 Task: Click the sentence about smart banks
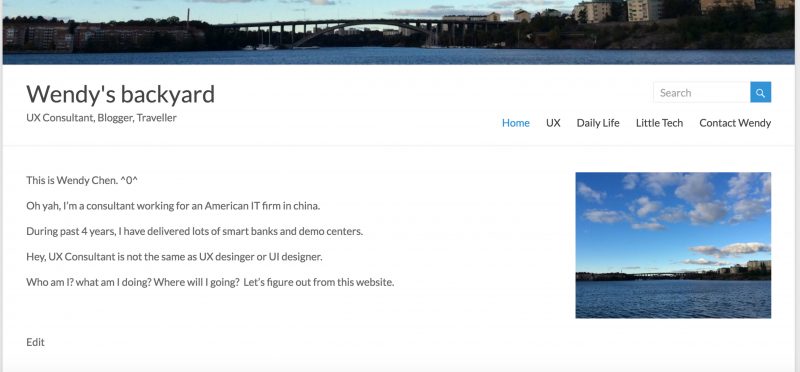point(194,231)
